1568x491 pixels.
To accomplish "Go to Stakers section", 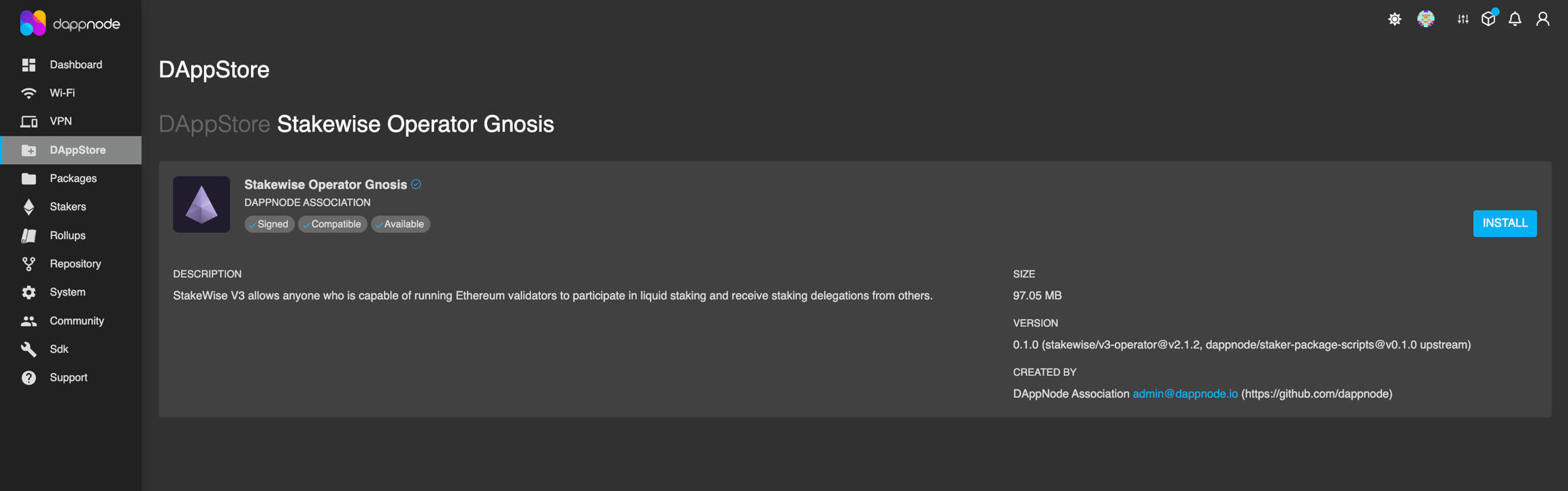I will (67, 206).
